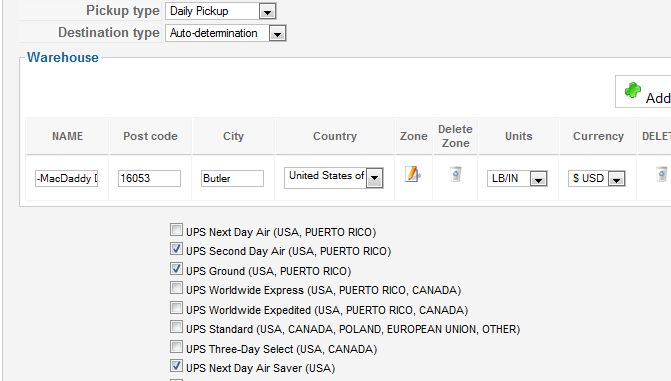Uncheck UPS Next Day Air Saver
This screenshot has width=671, height=381.
click(x=176, y=366)
